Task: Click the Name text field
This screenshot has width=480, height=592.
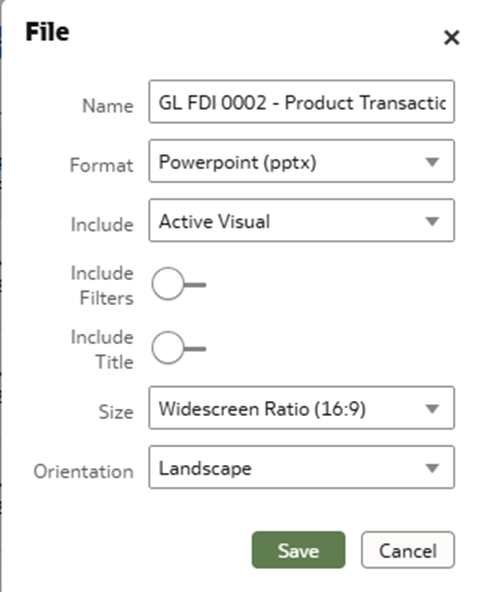Action: pyautogui.click(x=301, y=102)
